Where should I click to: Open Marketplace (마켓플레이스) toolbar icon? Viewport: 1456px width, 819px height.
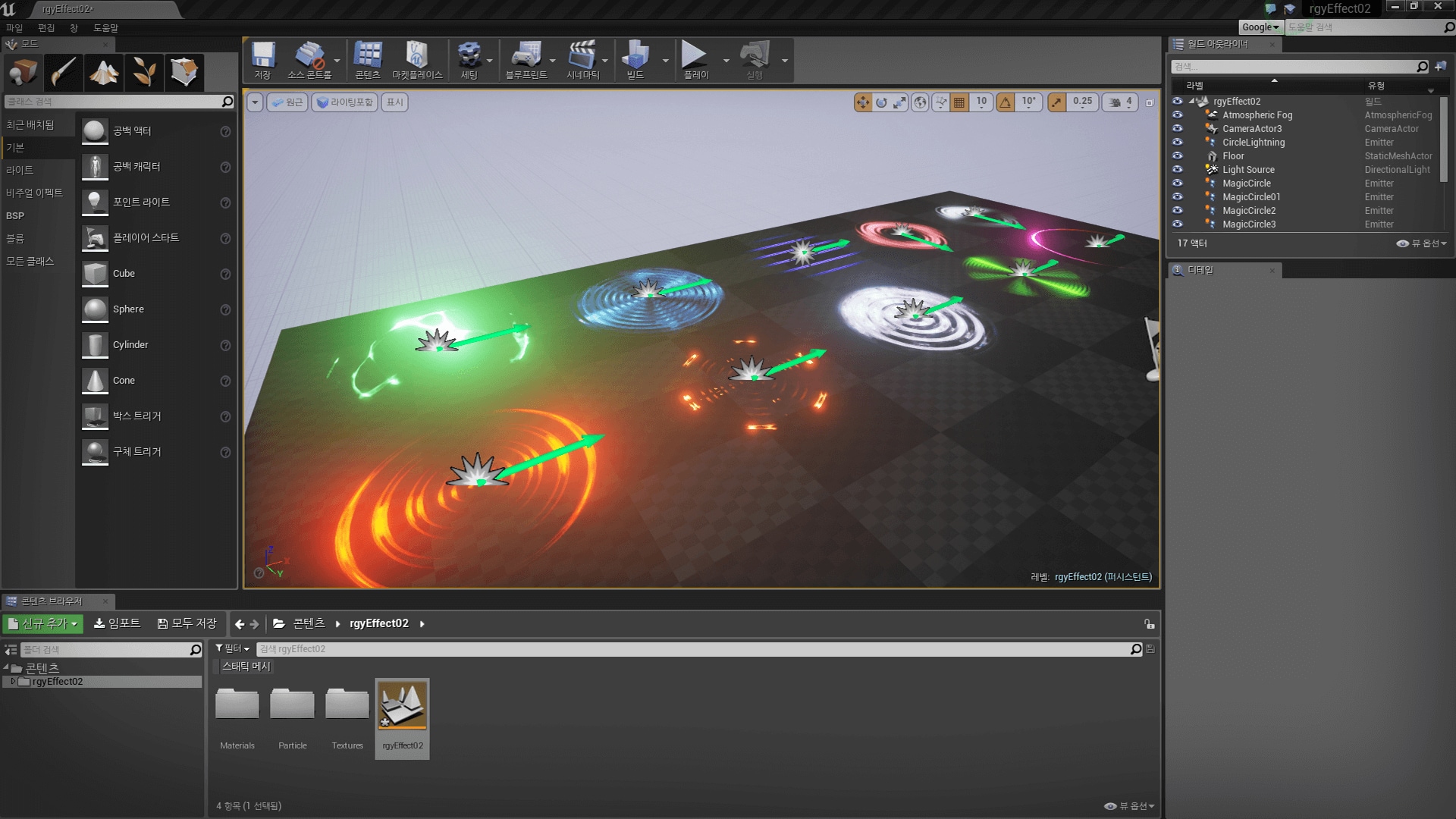(x=417, y=60)
